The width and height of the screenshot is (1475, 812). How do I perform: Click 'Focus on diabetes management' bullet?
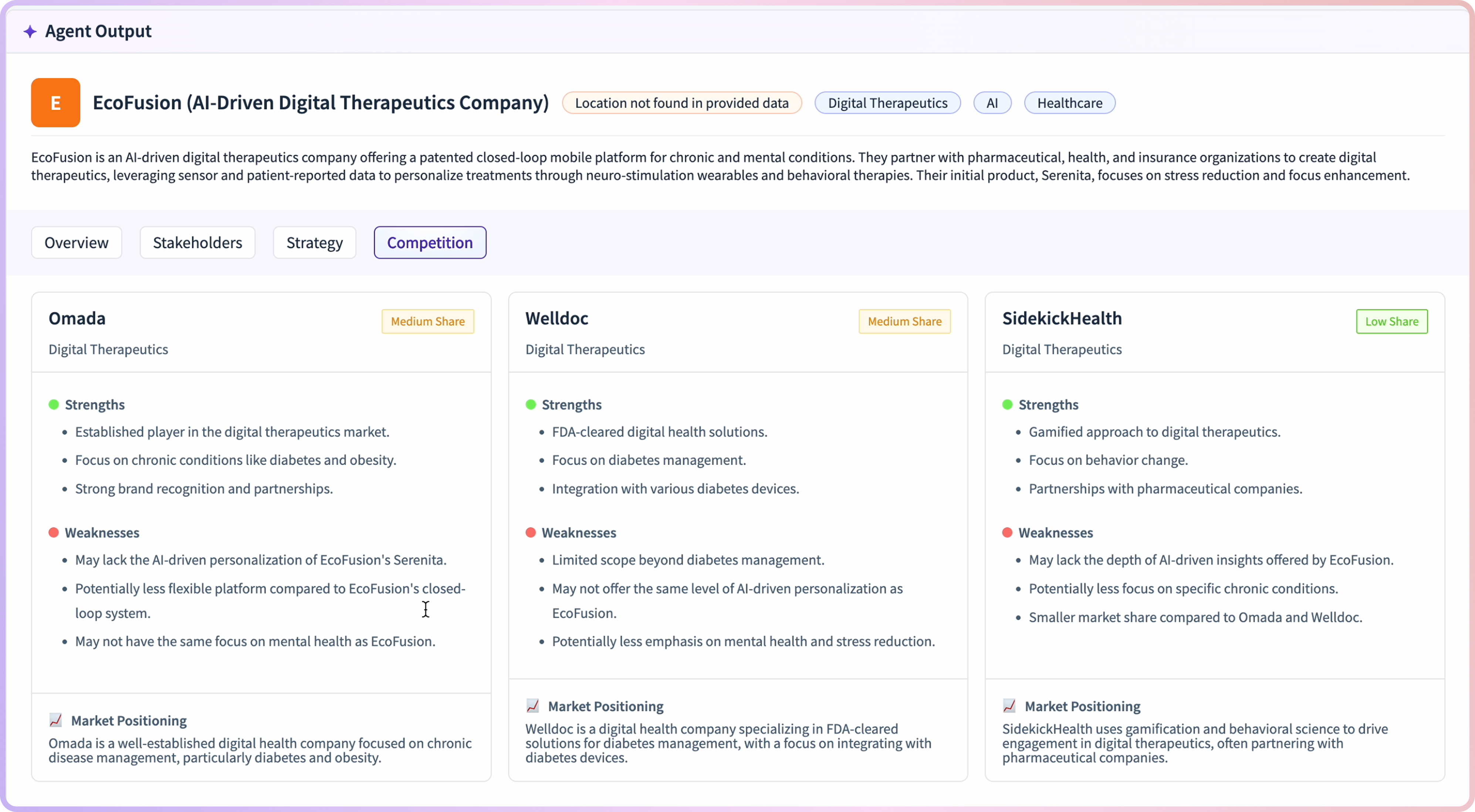point(649,461)
